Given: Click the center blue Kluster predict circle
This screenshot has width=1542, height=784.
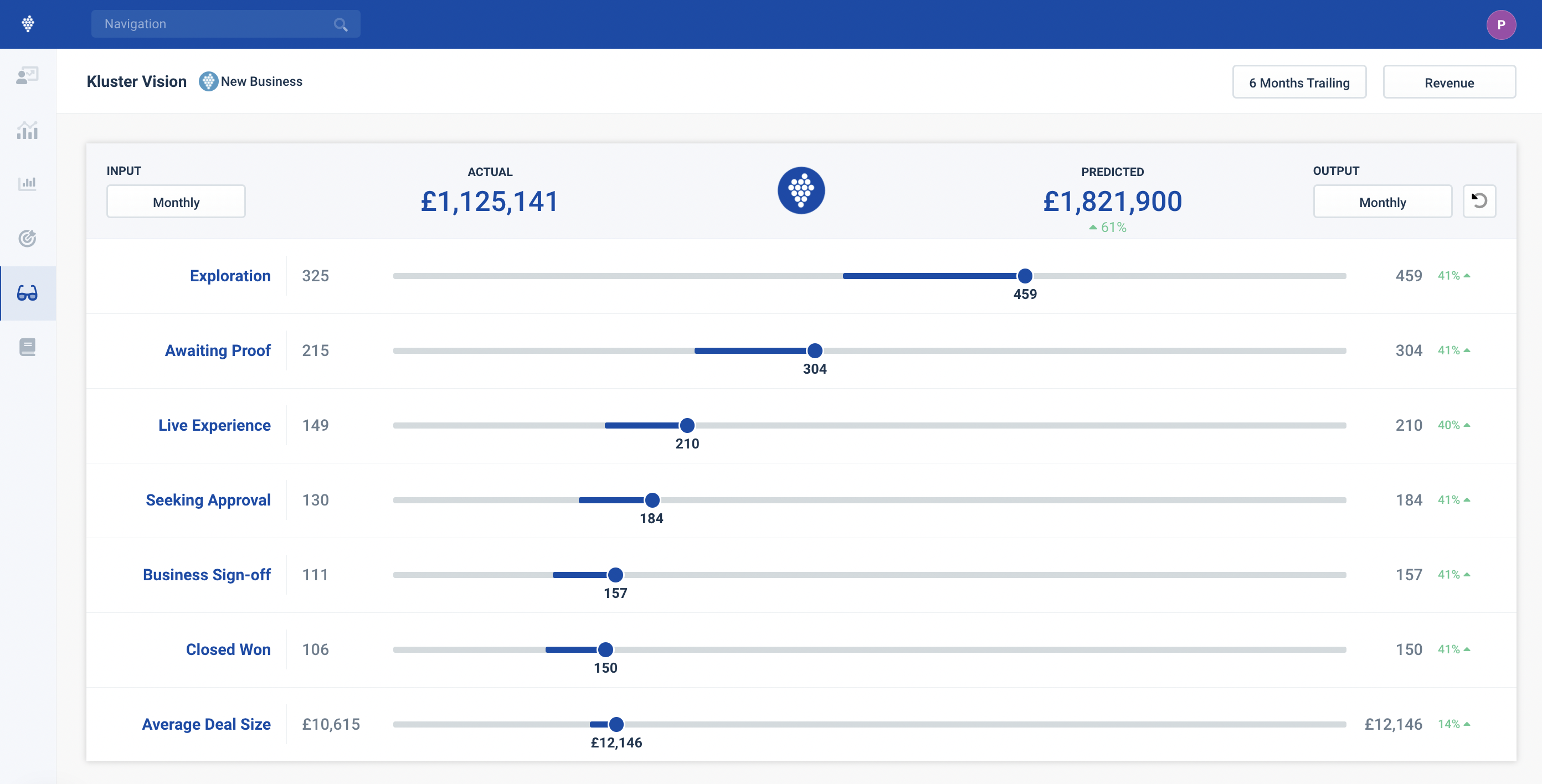Looking at the screenshot, I should pos(801,190).
